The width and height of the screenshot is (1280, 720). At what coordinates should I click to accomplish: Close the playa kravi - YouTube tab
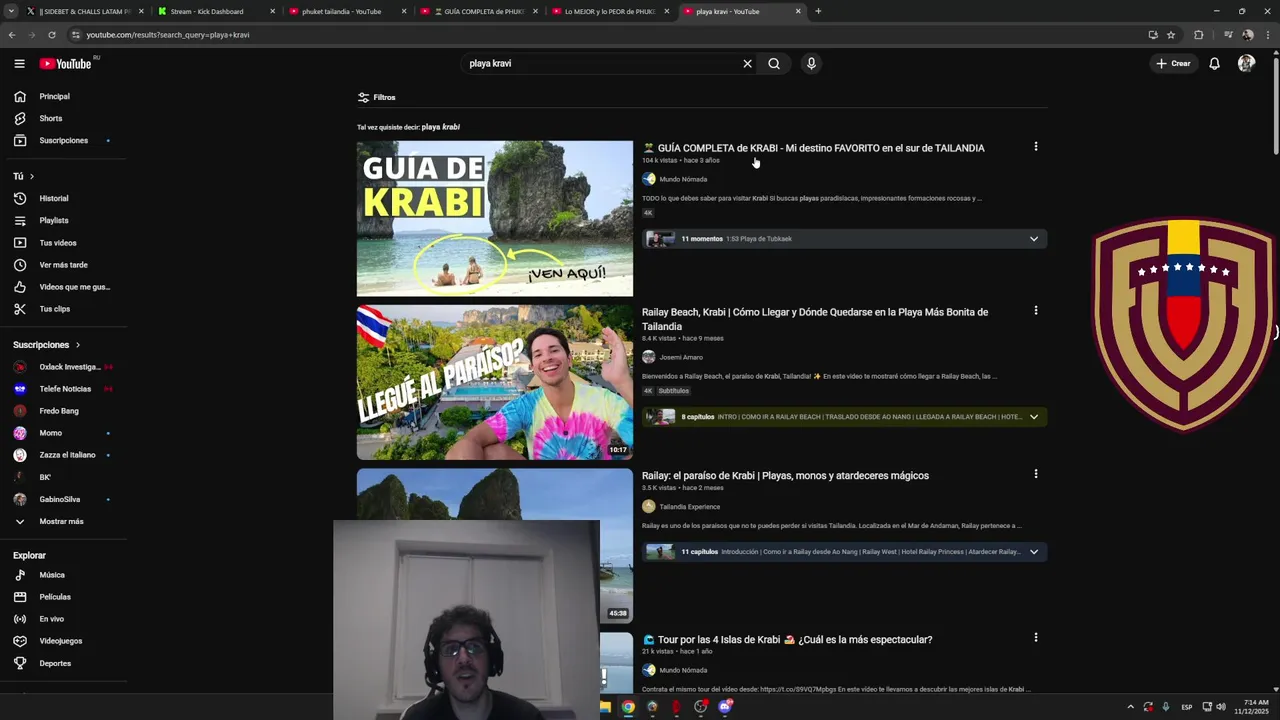click(x=798, y=11)
